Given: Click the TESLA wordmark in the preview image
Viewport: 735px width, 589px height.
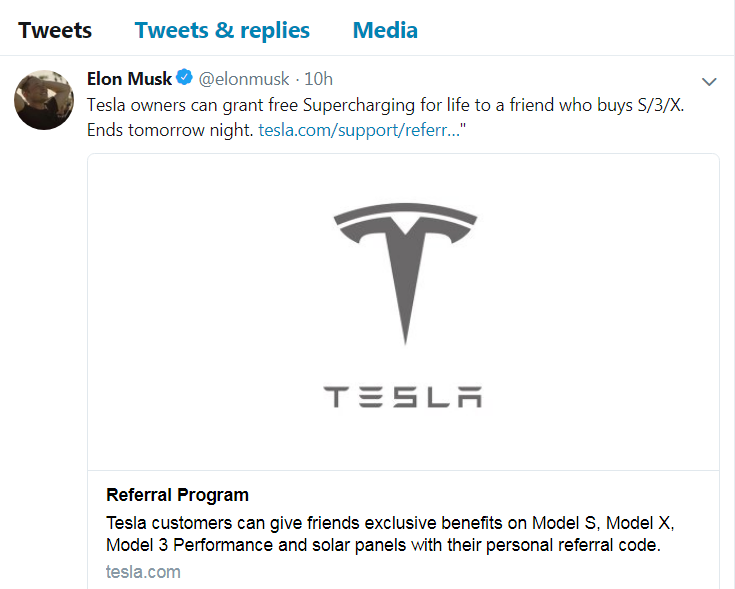Looking at the screenshot, I should coord(403,397).
